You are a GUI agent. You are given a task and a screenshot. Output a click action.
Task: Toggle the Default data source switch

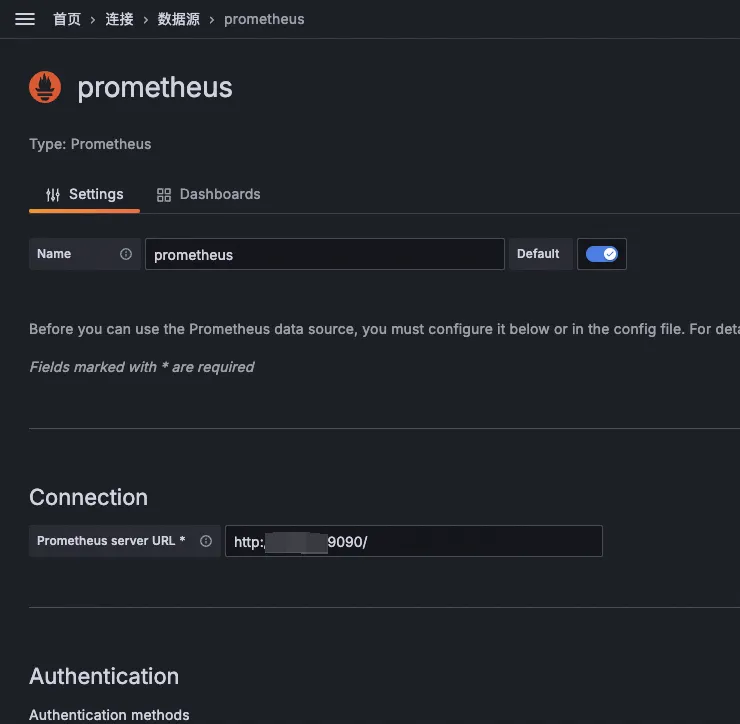tap(602, 254)
